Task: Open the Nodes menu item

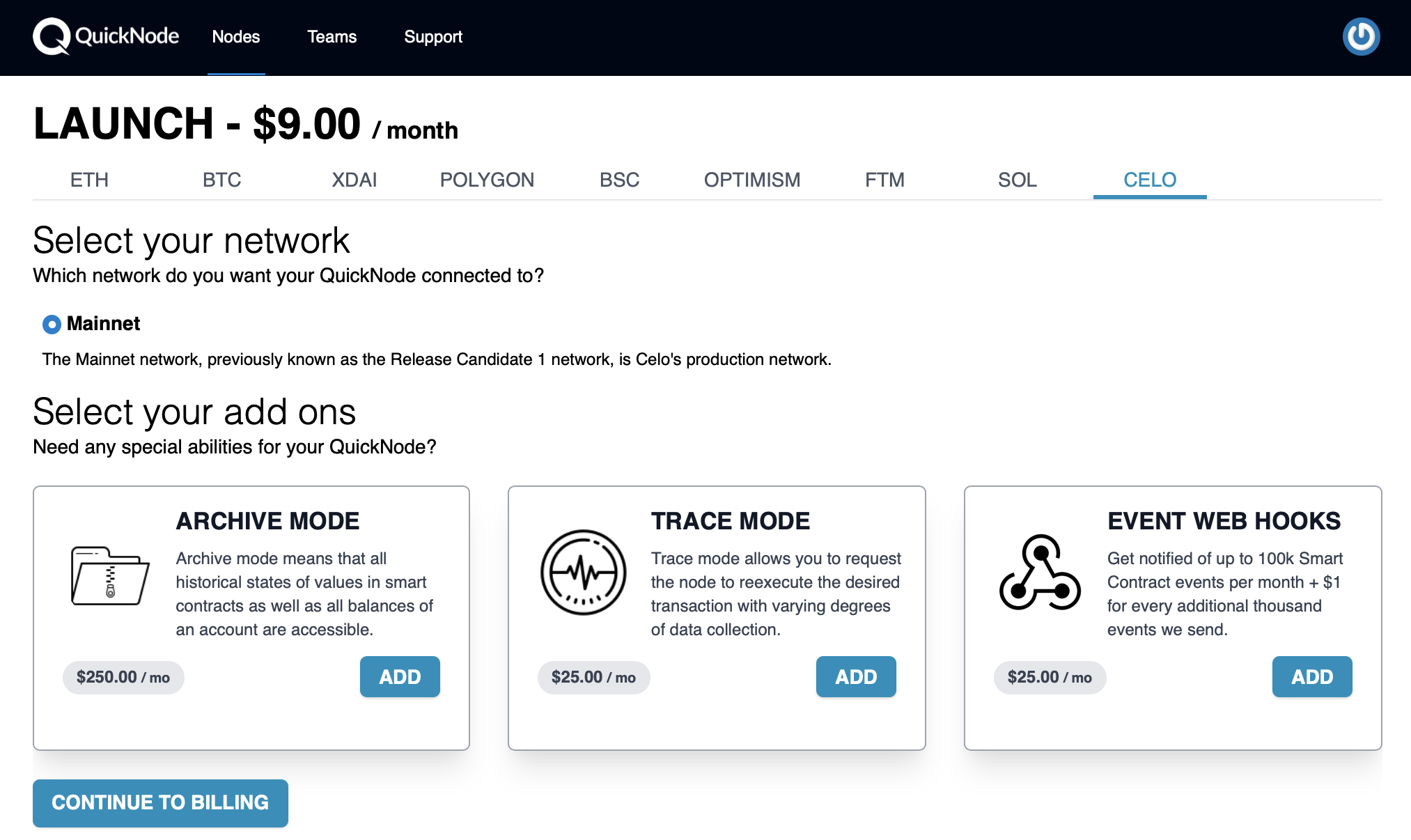Action: tap(236, 37)
